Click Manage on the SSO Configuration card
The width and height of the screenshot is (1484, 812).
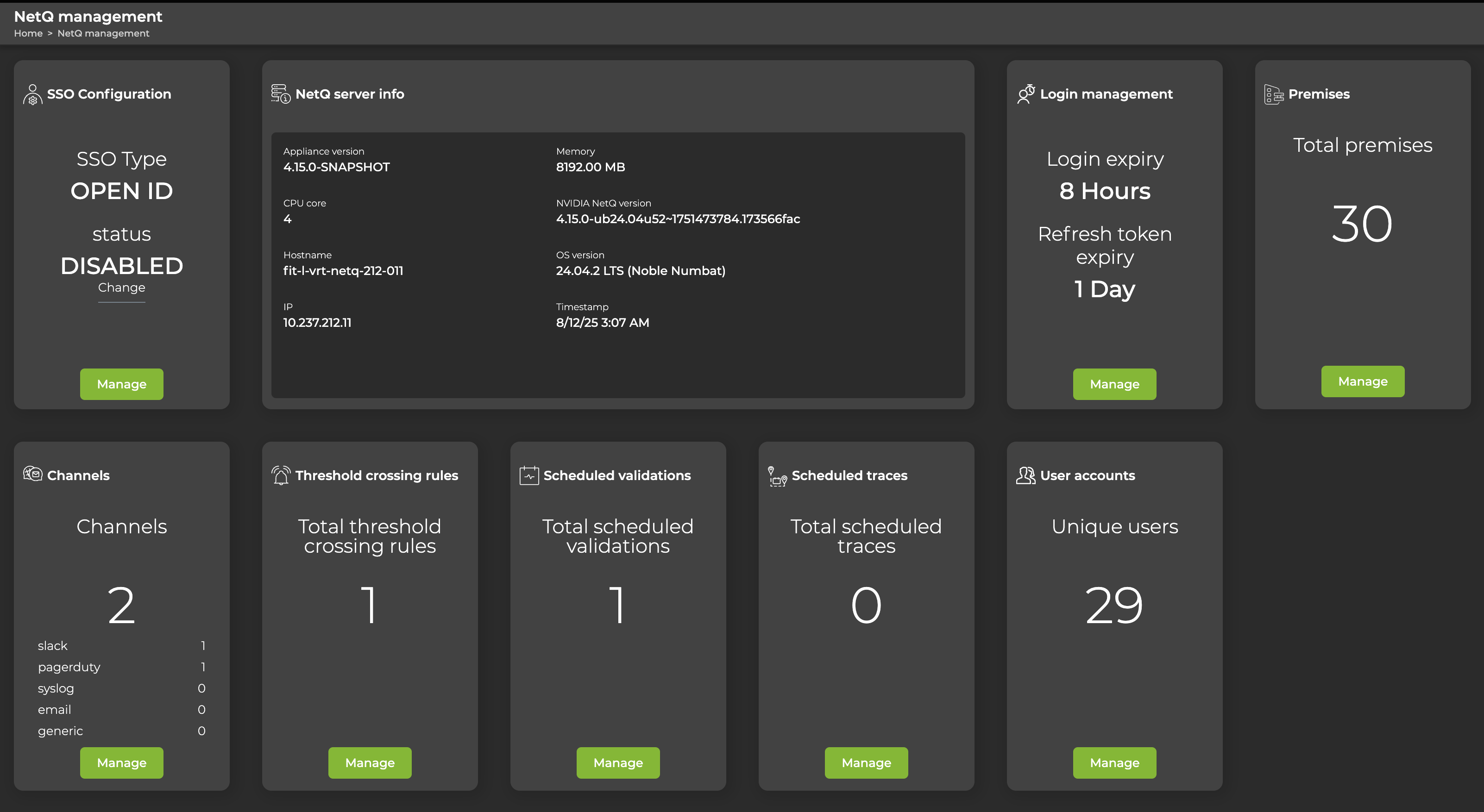121,384
